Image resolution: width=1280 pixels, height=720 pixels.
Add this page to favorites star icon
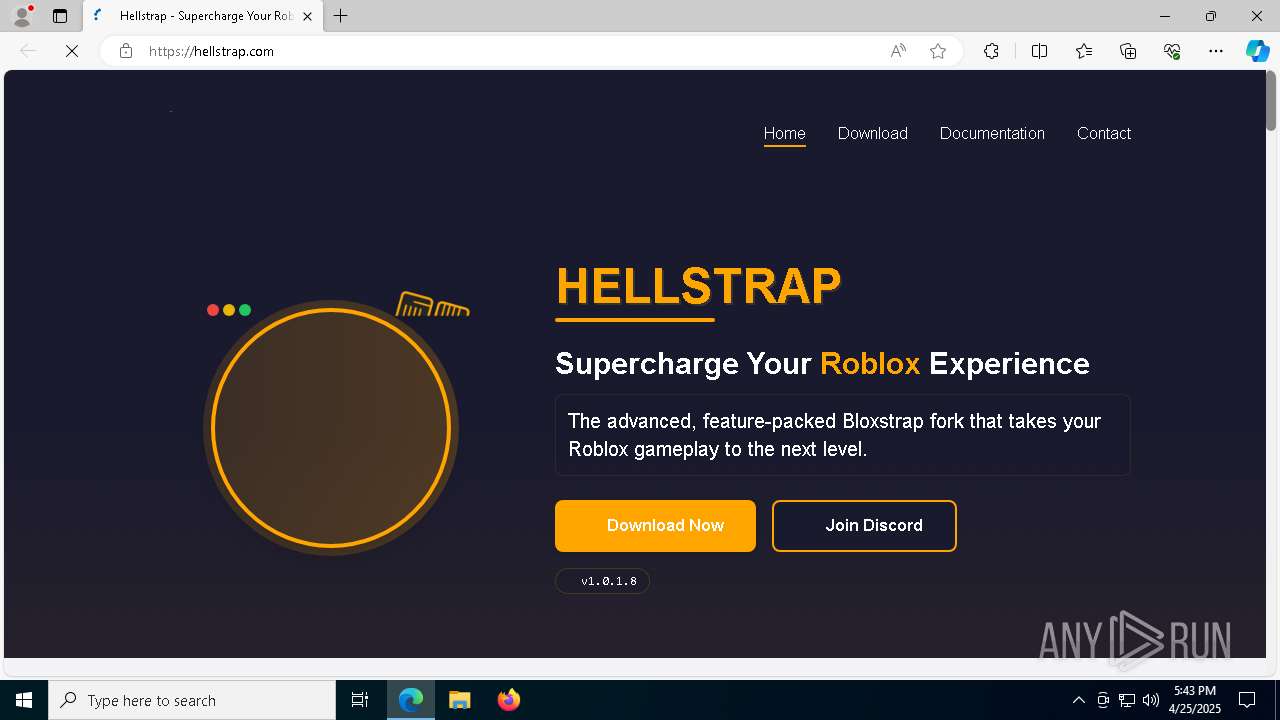(x=938, y=51)
